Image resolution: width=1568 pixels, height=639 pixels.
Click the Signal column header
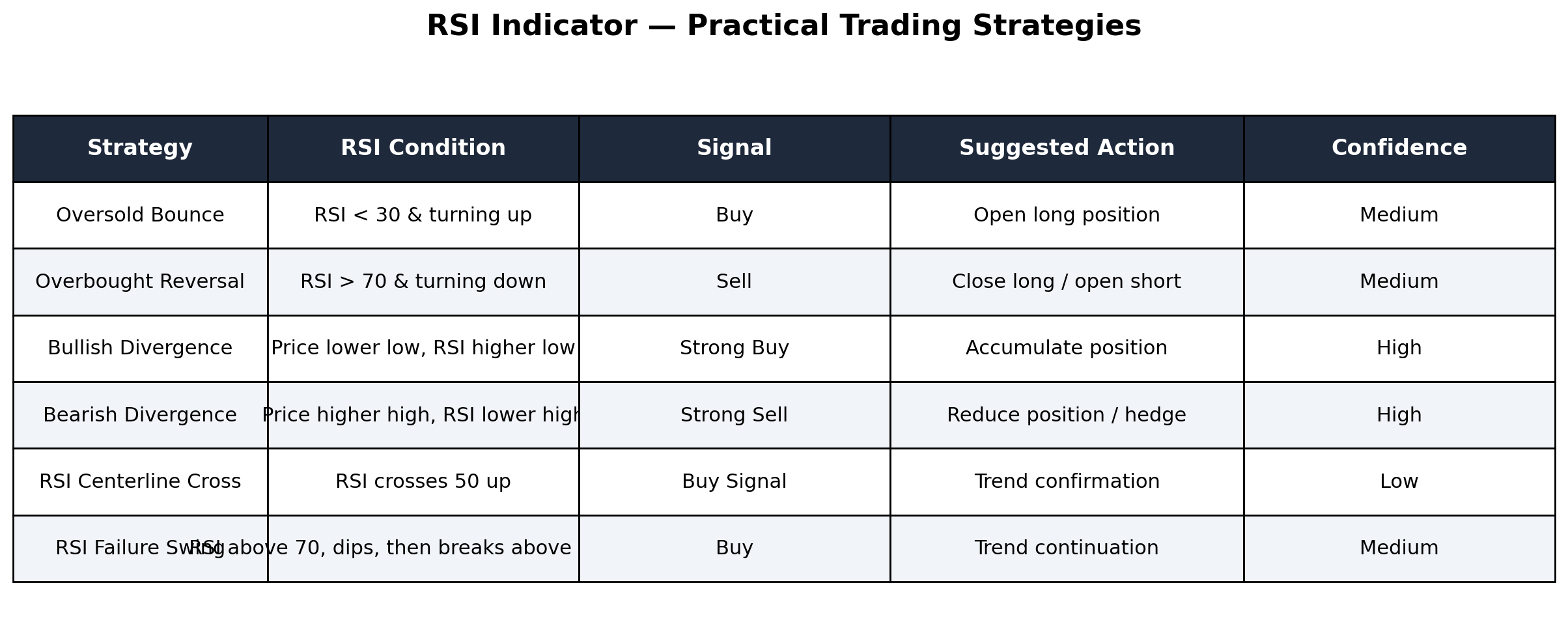[735, 149]
